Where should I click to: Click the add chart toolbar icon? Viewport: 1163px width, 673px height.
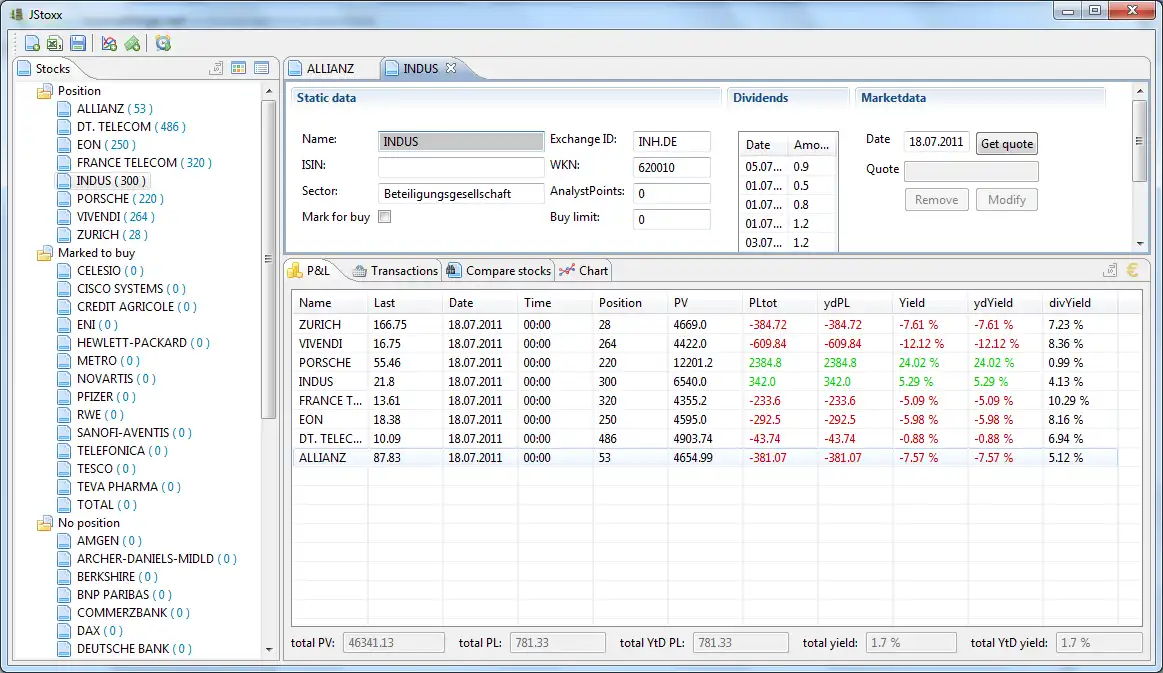[x=109, y=44]
